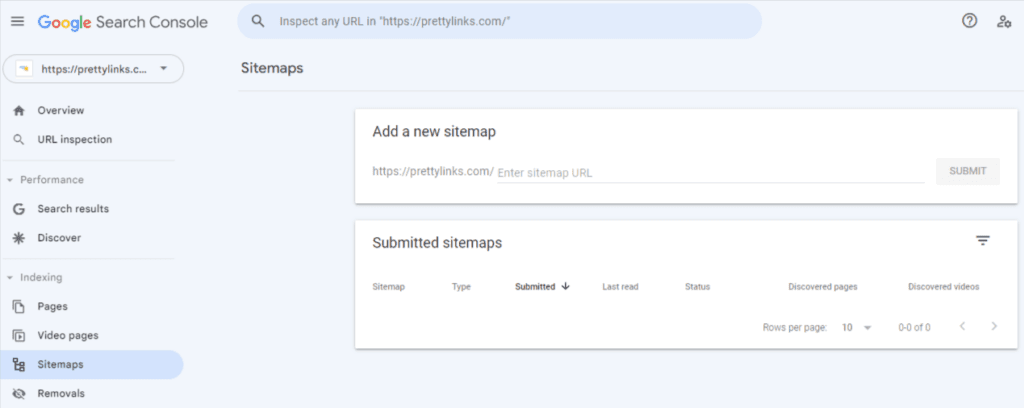Click the Submitted column sort arrow
The height and width of the screenshot is (408, 1024).
click(x=566, y=286)
